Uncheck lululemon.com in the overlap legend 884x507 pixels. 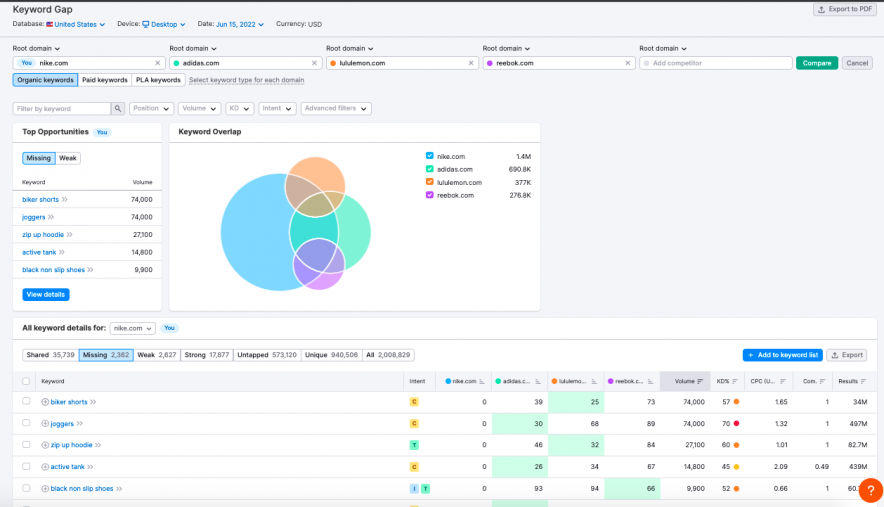430,182
